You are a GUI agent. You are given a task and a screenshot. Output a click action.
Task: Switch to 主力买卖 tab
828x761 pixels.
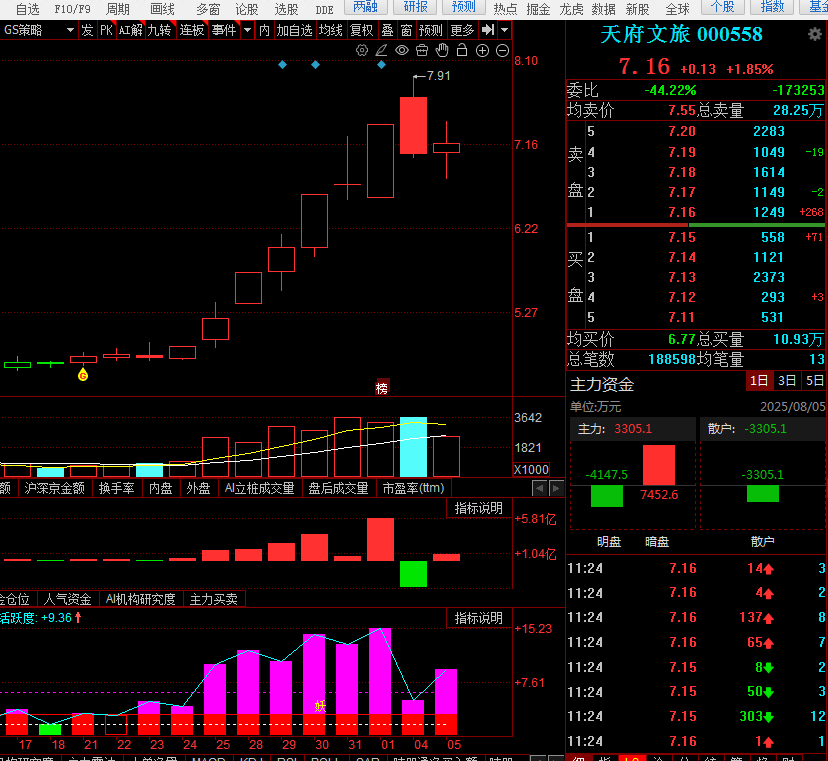pyautogui.click(x=214, y=599)
